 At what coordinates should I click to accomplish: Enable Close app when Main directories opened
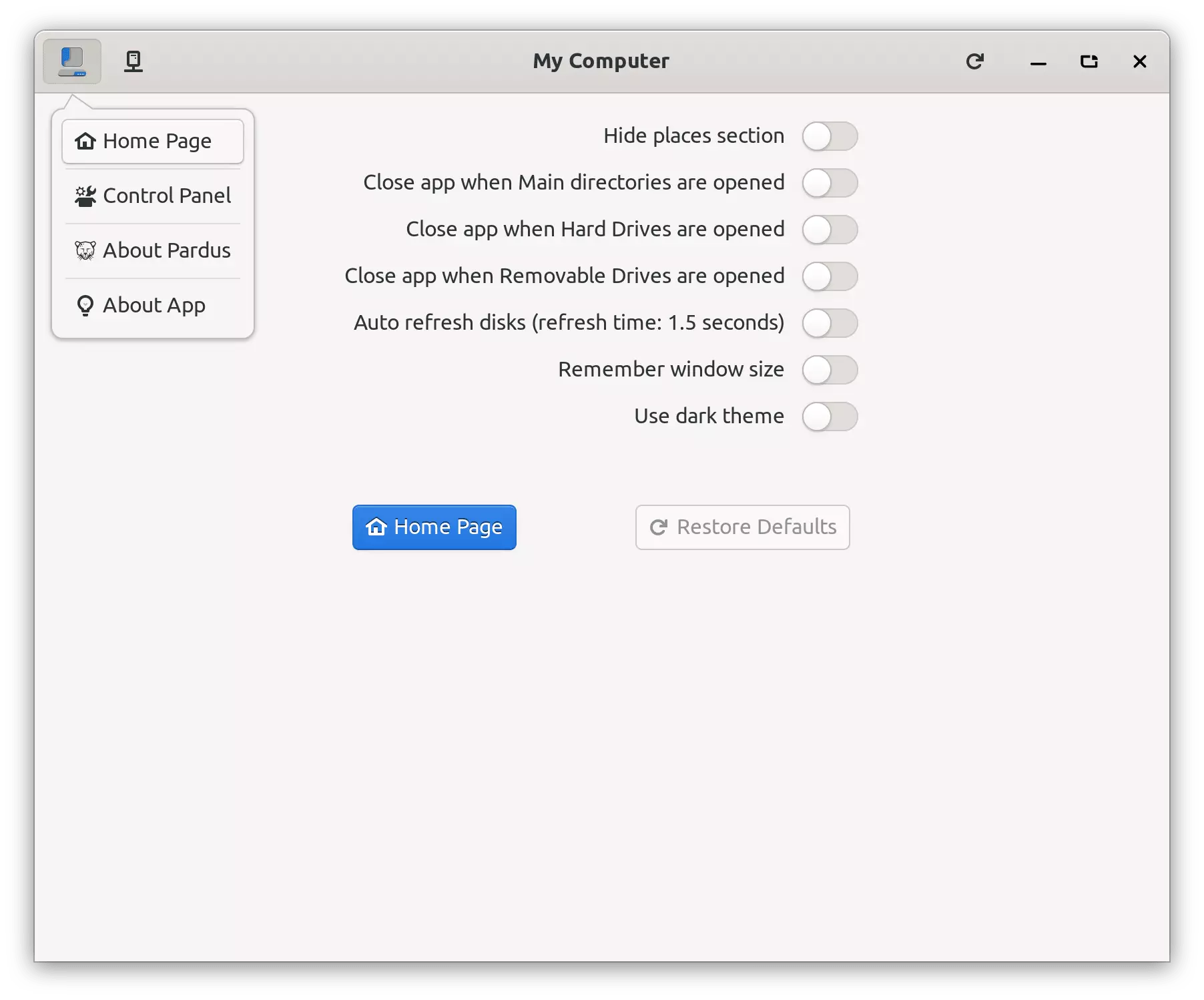(830, 183)
